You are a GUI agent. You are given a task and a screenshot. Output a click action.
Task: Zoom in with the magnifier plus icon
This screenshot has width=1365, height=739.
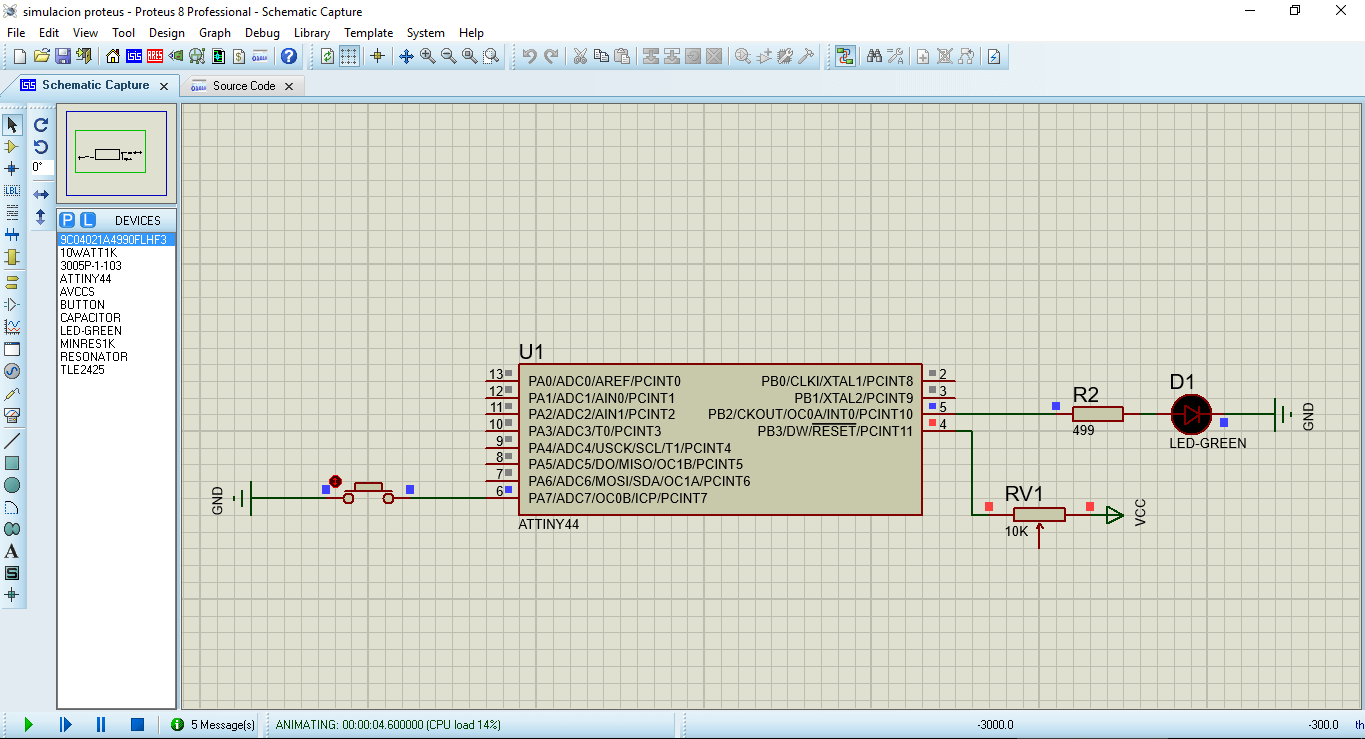pyautogui.click(x=427, y=56)
